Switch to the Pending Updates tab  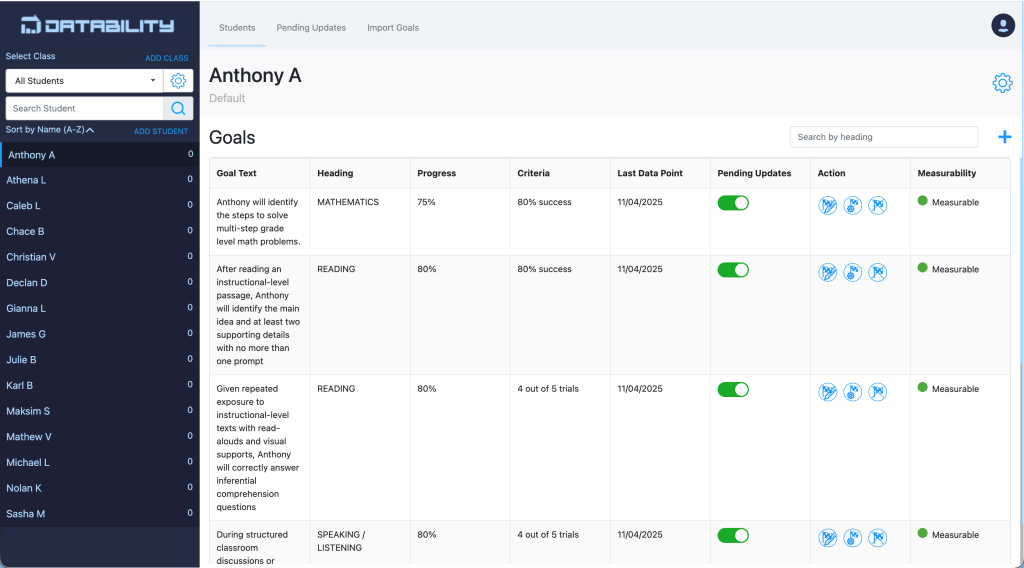click(311, 28)
